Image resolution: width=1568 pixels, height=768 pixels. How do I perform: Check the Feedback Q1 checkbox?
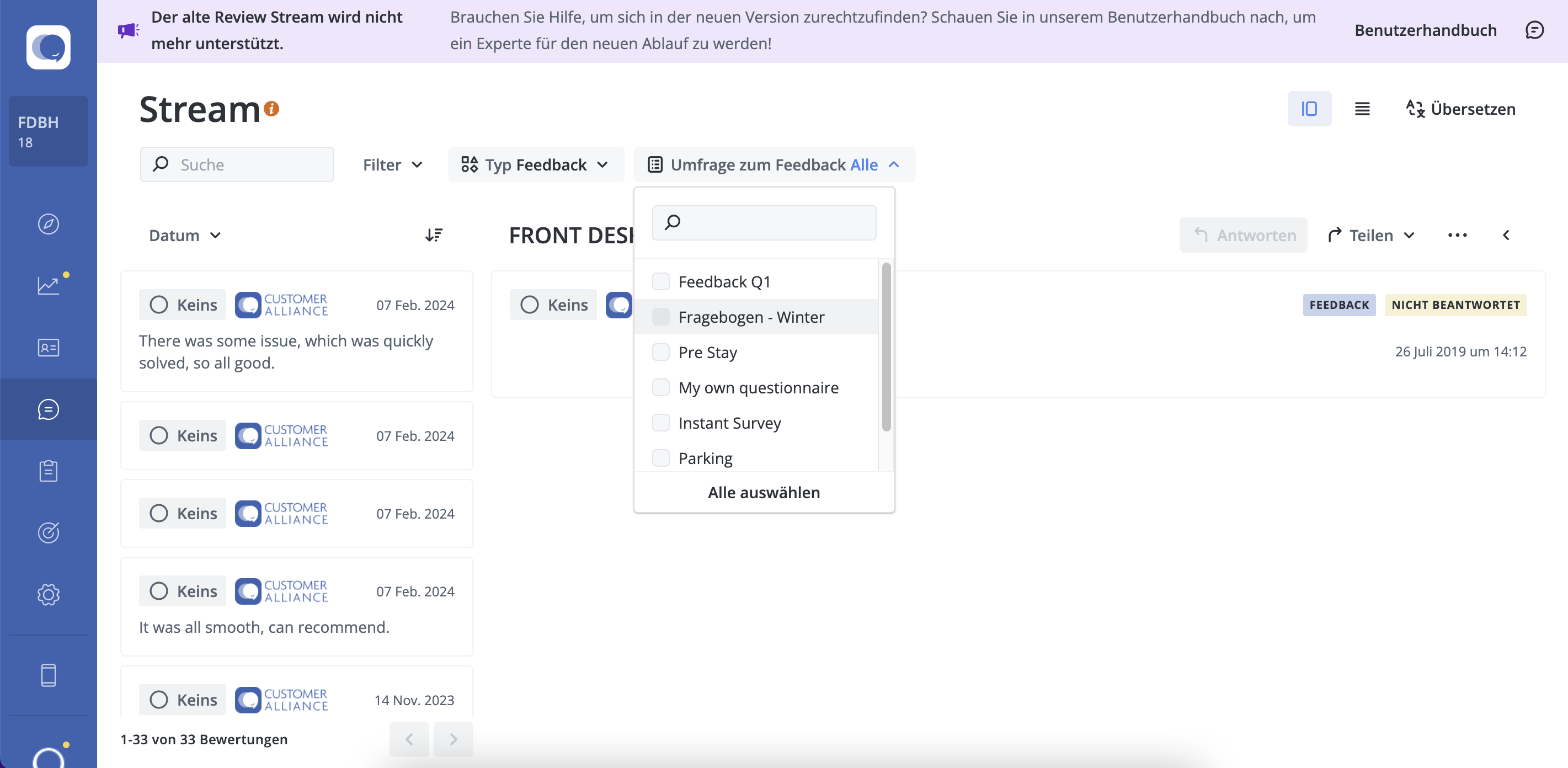click(660, 281)
